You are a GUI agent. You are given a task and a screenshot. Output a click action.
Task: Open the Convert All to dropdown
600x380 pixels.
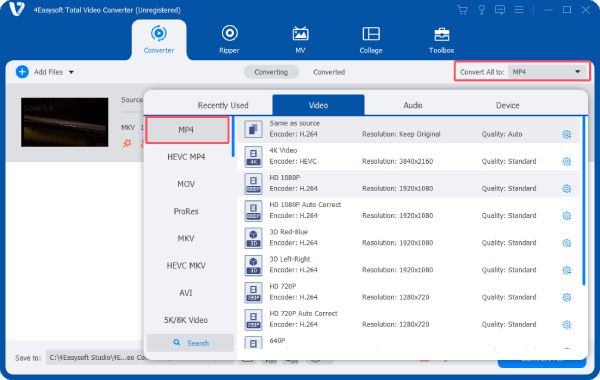[547, 72]
